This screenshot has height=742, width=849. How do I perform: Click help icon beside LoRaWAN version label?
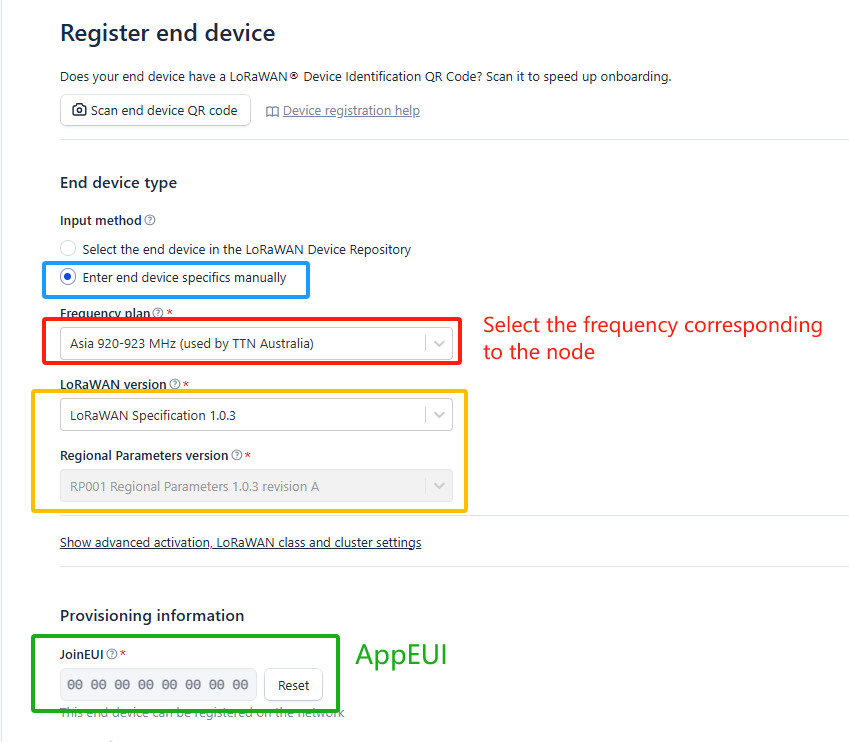pos(175,383)
